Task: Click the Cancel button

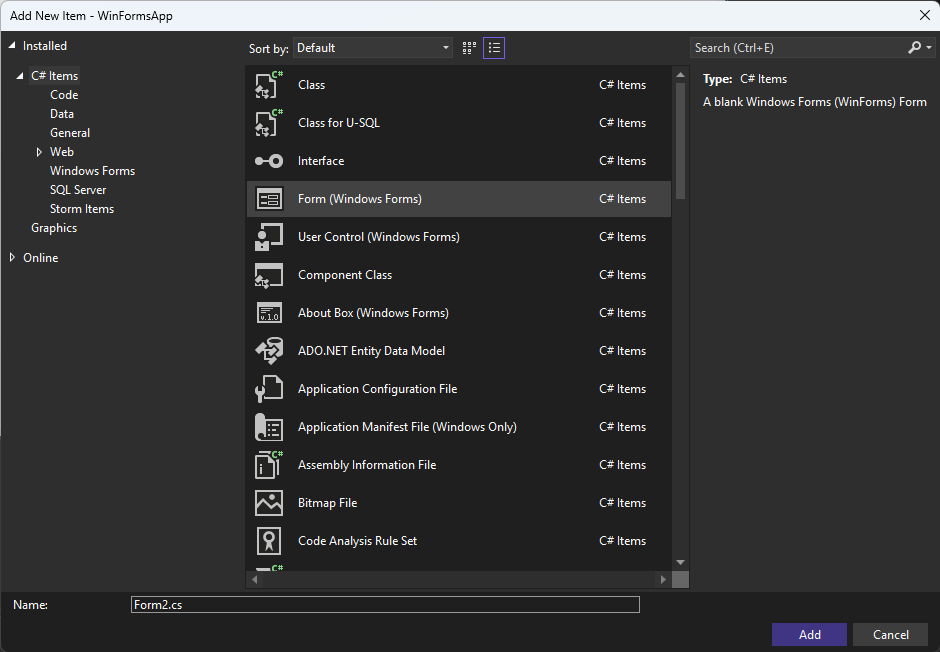Action: coord(890,635)
